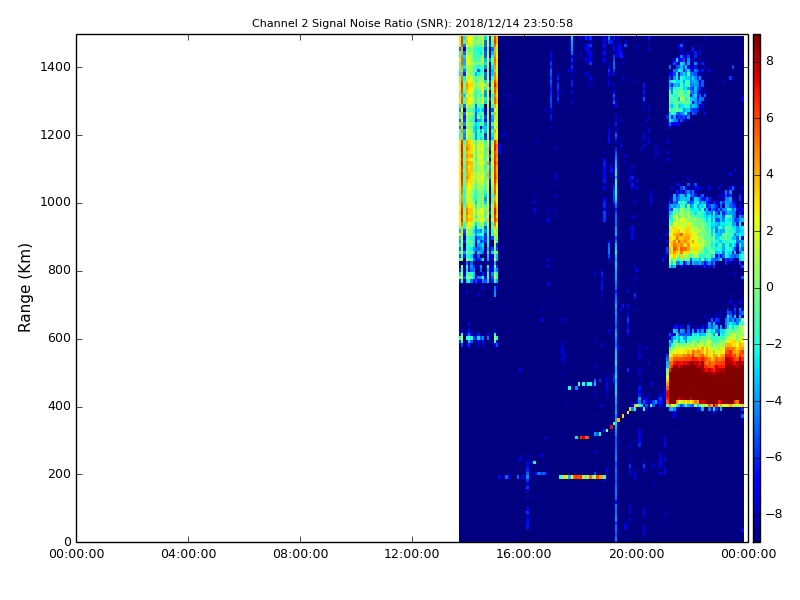Click the colorbar tick label −6
Viewport: 800px width, 600px height.
(774, 457)
